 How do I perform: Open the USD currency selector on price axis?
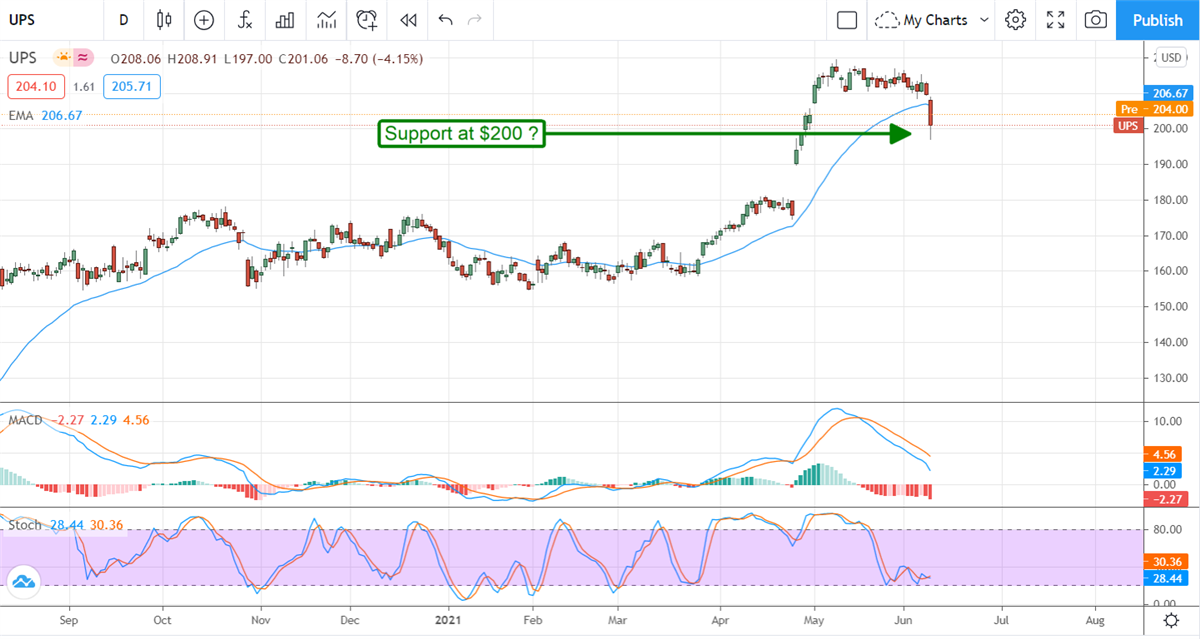pos(1170,56)
